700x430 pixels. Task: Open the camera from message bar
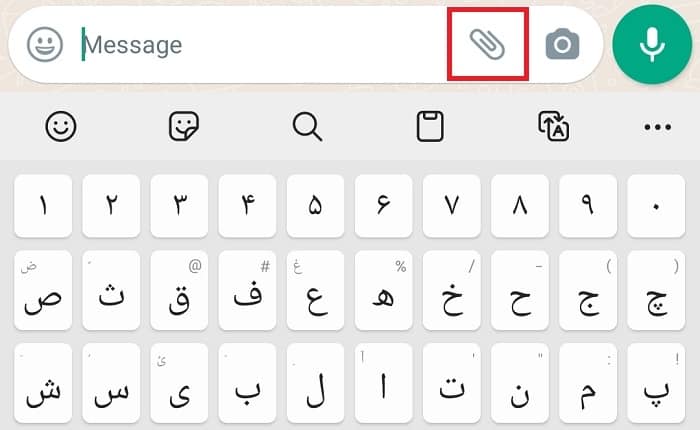tap(562, 44)
